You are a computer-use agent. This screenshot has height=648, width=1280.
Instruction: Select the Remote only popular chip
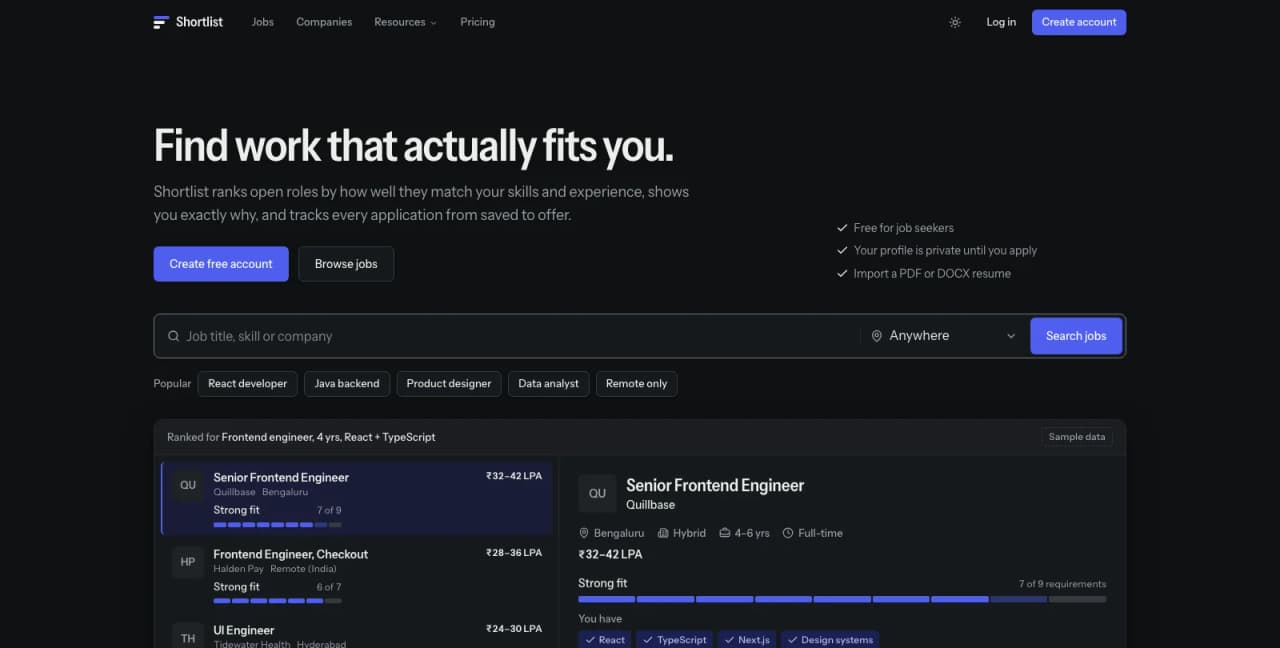(x=636, y=384)
